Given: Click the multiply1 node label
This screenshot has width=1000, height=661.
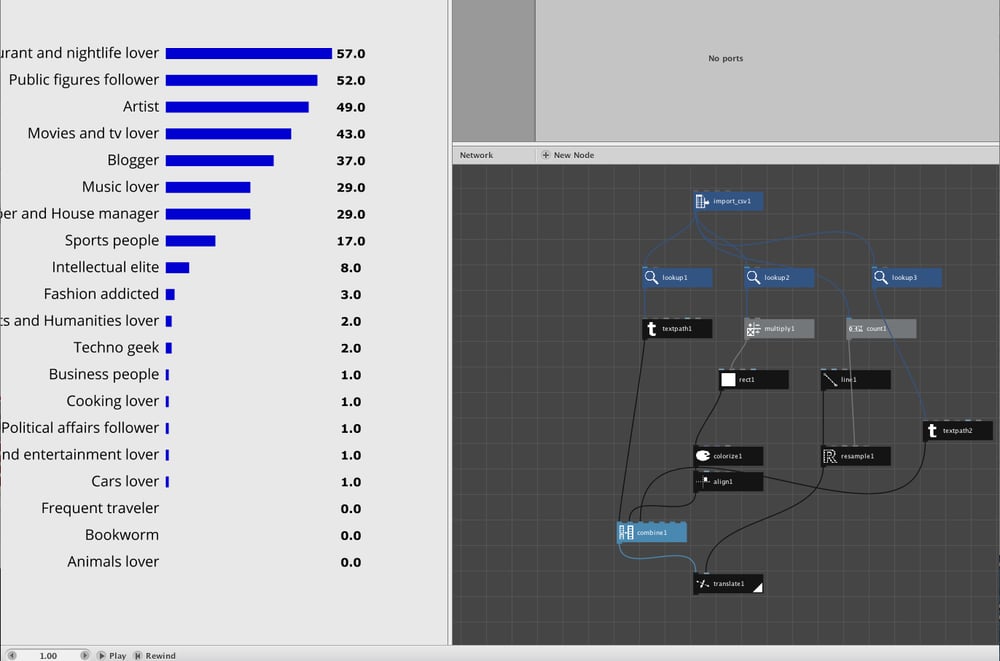Looking at the screenshot, I should tap(779, 329).
